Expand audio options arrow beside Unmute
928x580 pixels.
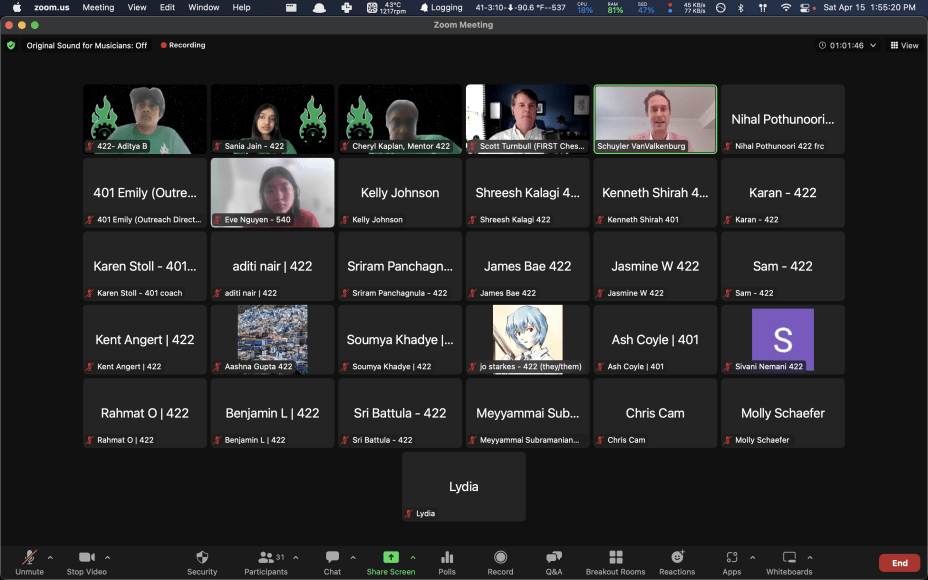pos(50,557)
